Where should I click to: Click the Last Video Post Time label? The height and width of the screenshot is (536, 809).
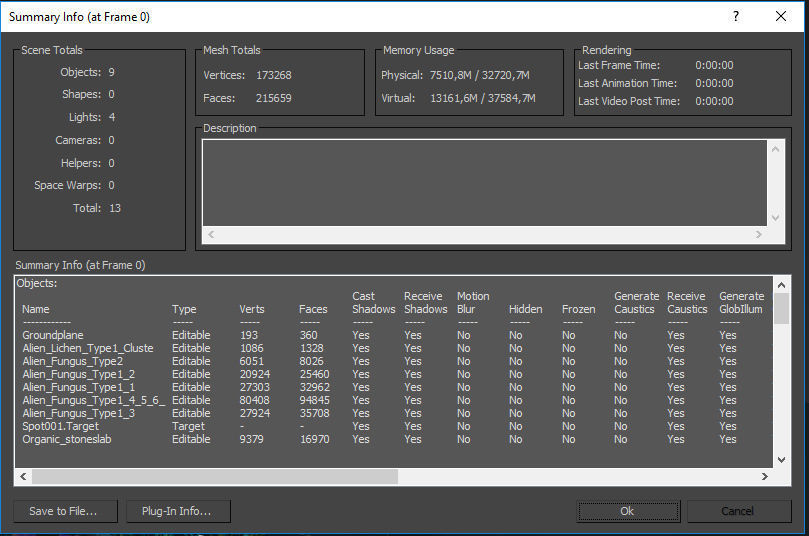pyautogui.click(x=628, y=101)
